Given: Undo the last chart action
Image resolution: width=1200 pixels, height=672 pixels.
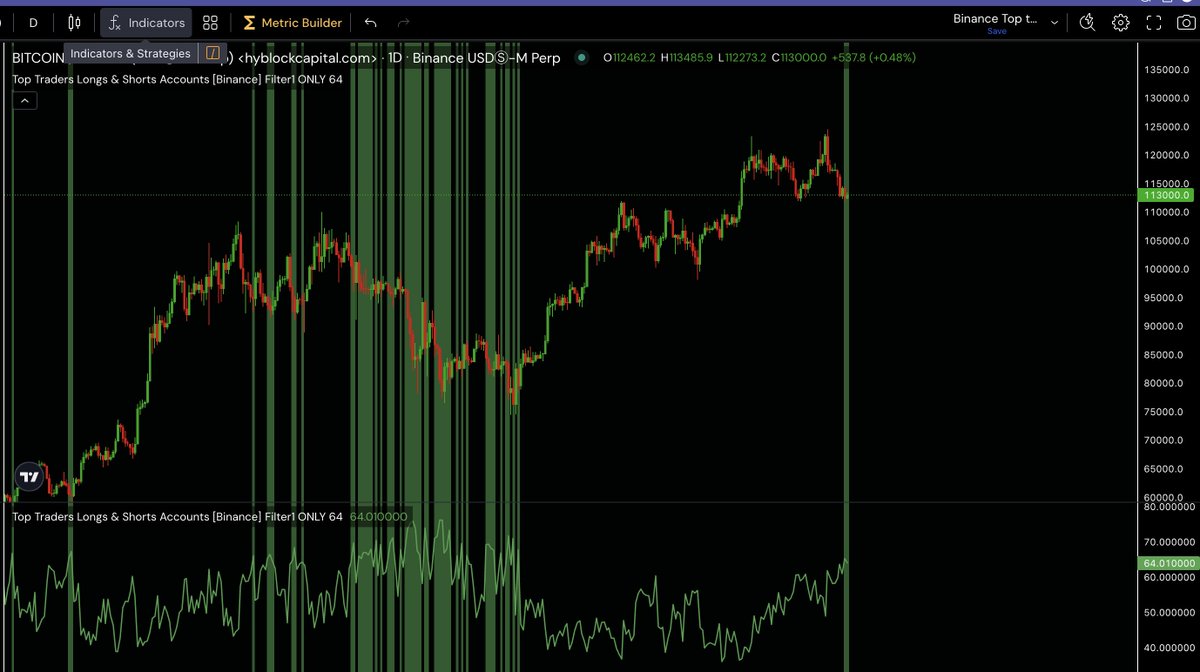Looking at the screenshot, I should pyautogui.click(x=371, y=22).
